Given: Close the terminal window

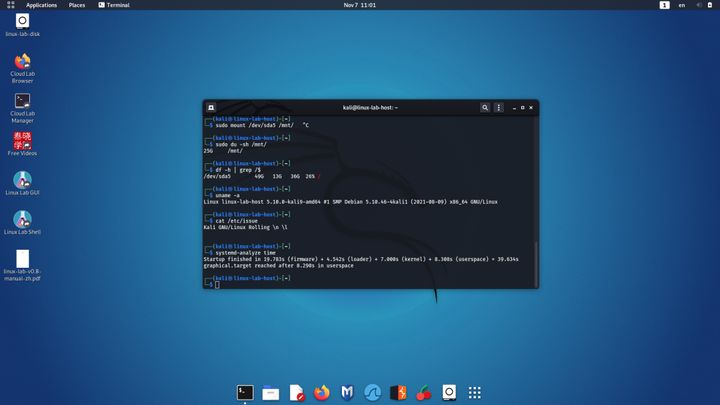Looking at the screenshot, I should click(x=531, y=107).
